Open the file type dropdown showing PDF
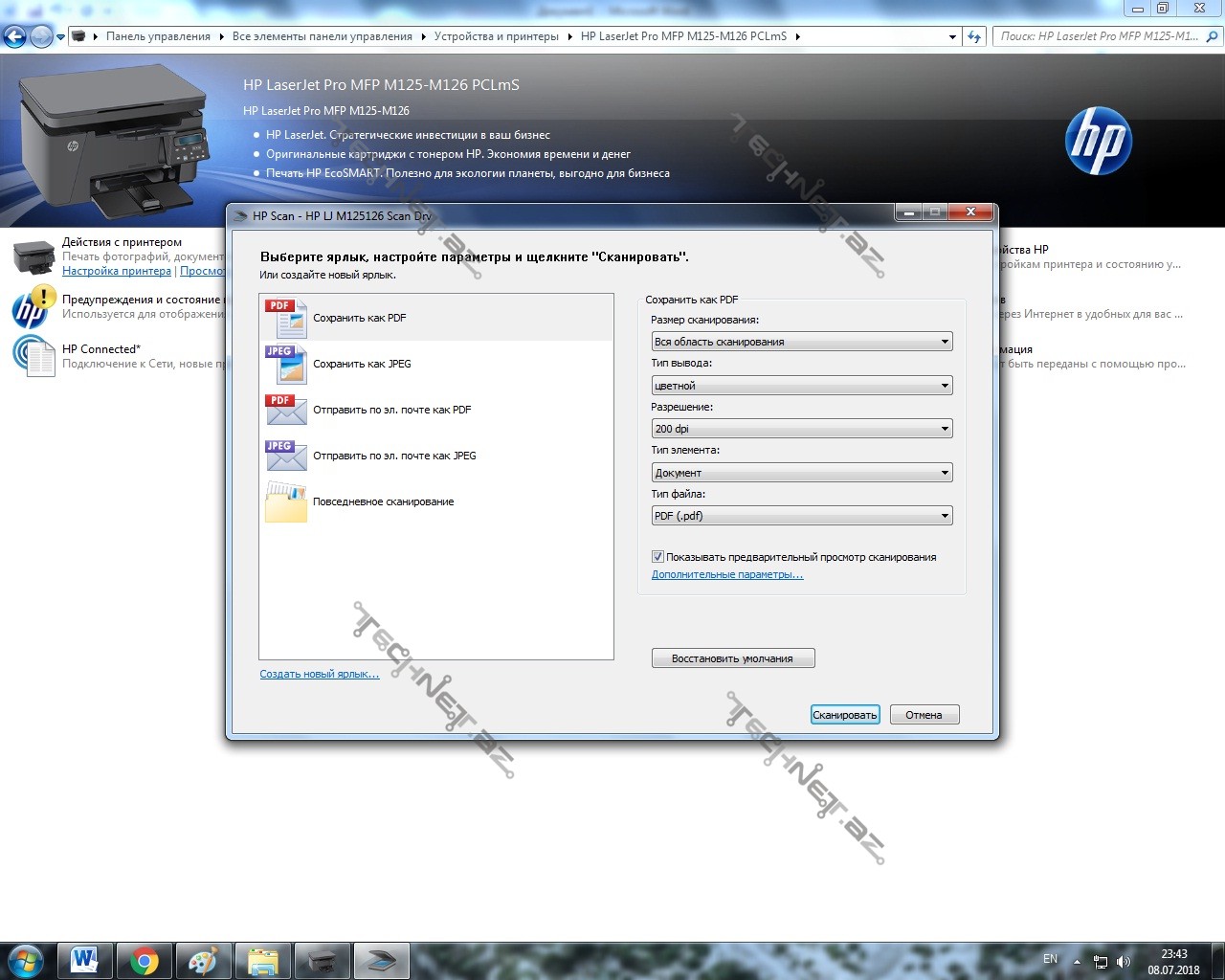The height and width of the screenshot is (980, 1225). (x=801, y=516)
